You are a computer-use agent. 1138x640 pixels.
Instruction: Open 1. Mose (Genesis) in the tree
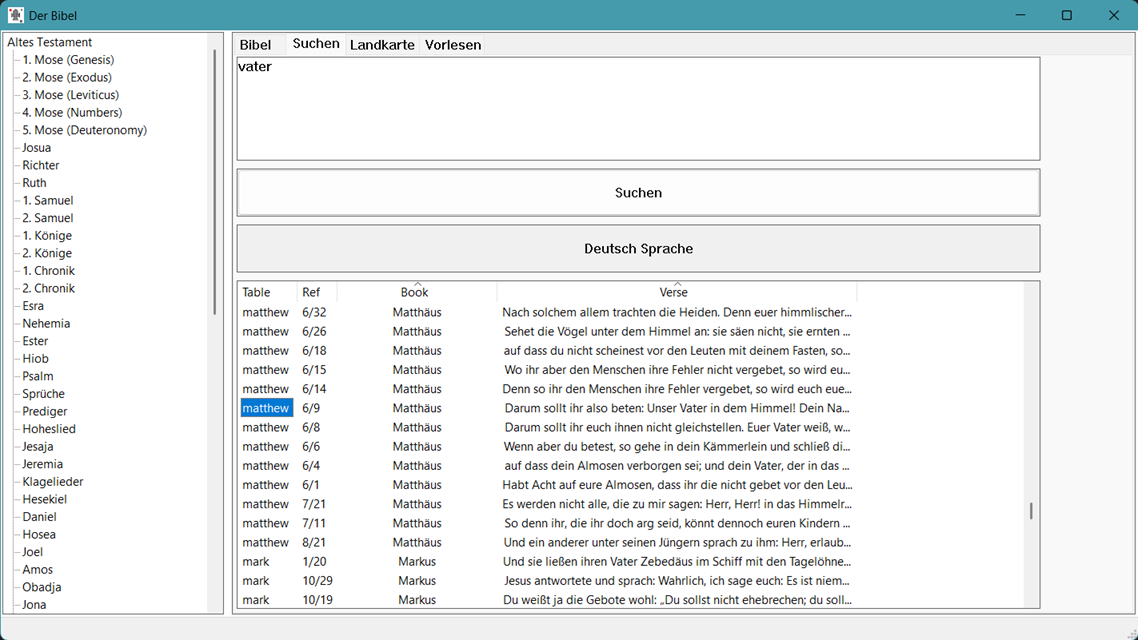(x=68, y=60)
